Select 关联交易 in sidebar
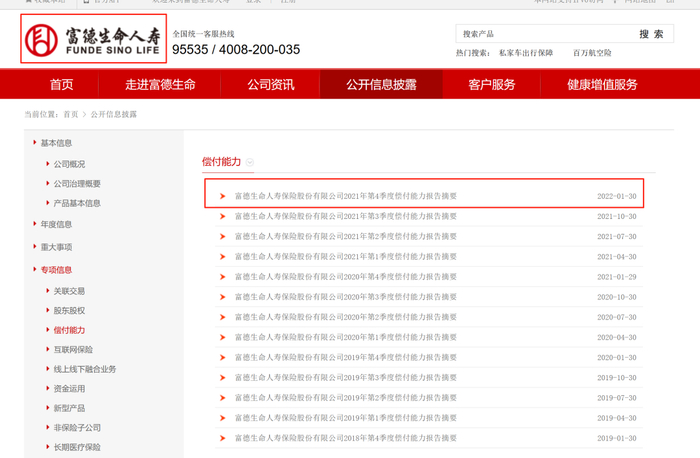 click(69, 291)
